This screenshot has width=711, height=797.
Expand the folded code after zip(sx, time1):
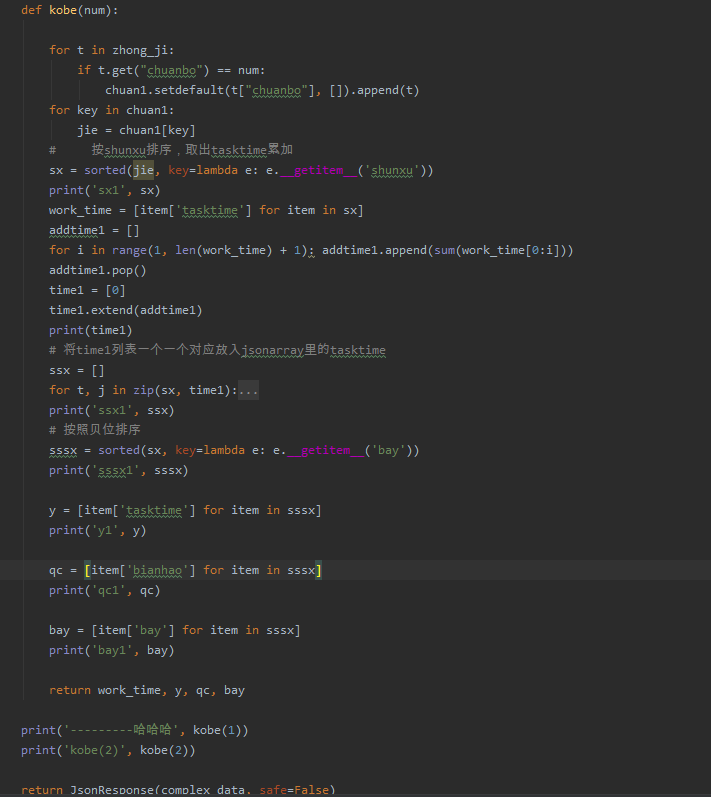(249, 390)
